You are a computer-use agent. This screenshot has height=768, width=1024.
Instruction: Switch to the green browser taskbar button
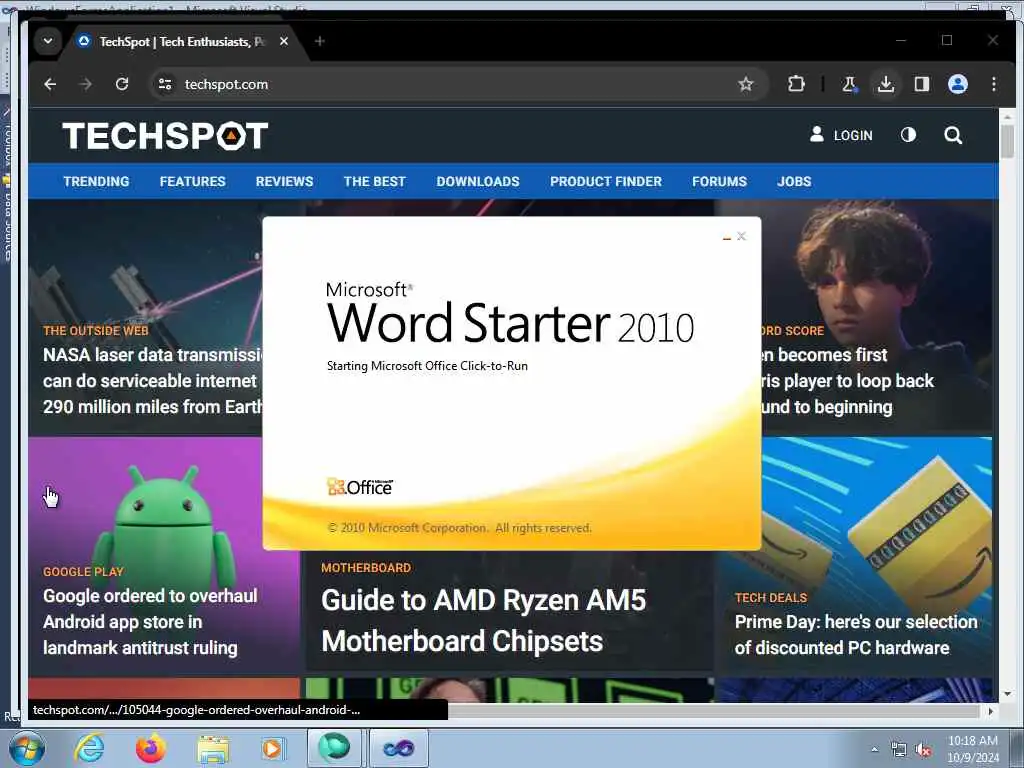pyautogui.click(x=334, y=748)
